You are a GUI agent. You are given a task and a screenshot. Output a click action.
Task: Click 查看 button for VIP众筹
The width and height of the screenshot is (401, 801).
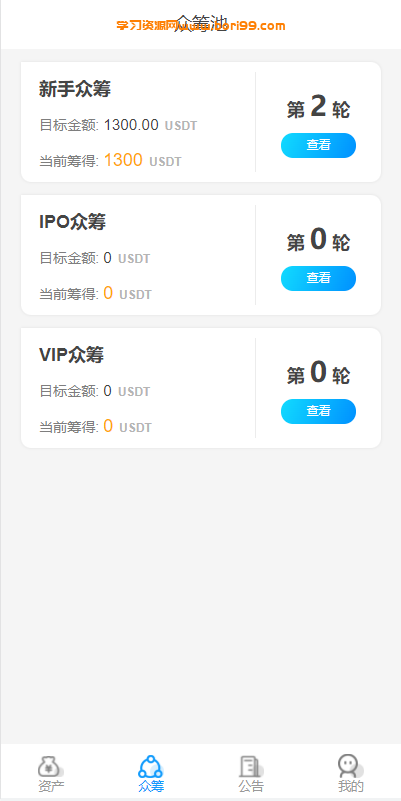[x=318, y=411]
